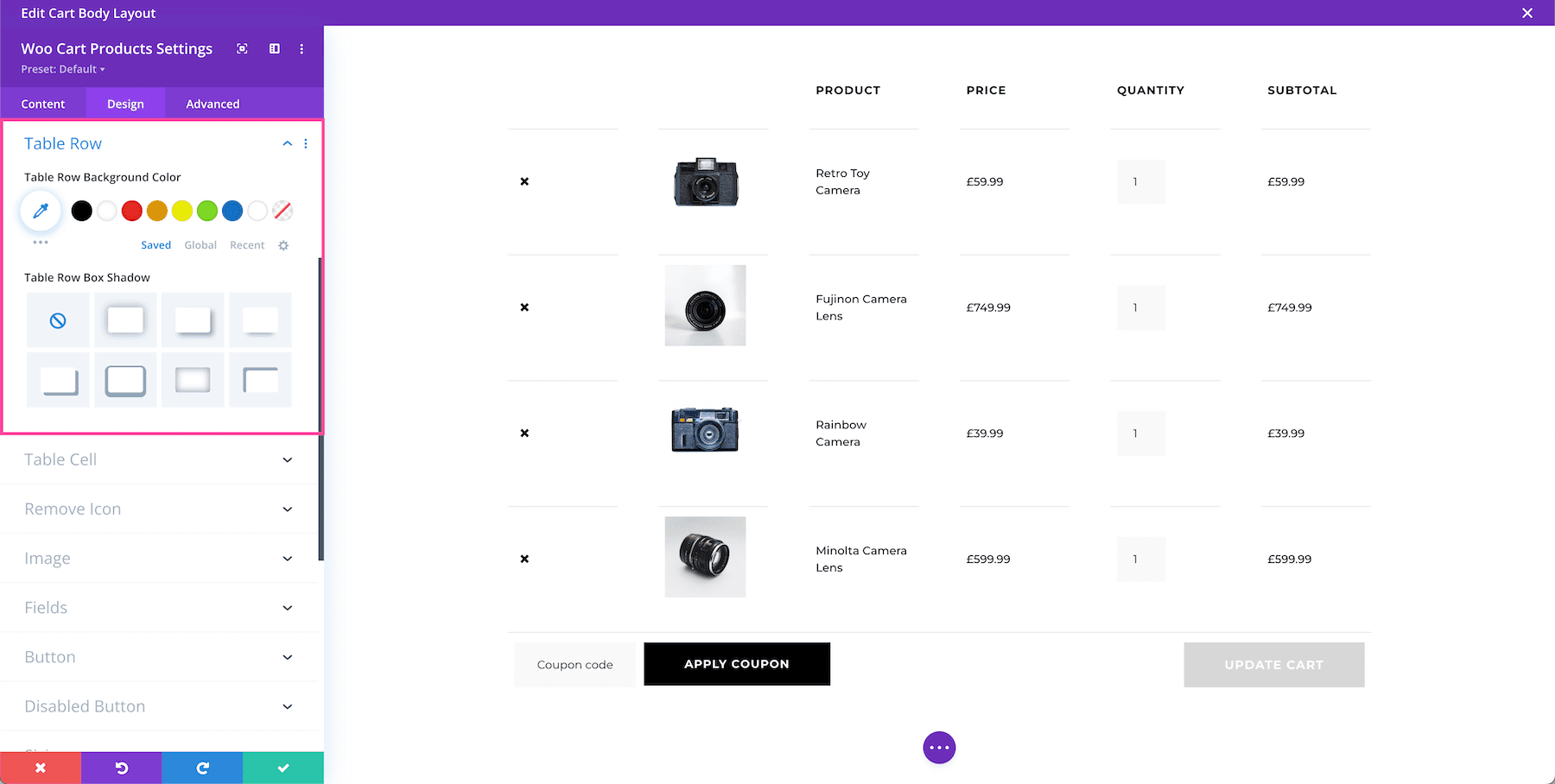Discard changes with the red X button
Viewport: 1555px width, 784px height.
(41, 768)
